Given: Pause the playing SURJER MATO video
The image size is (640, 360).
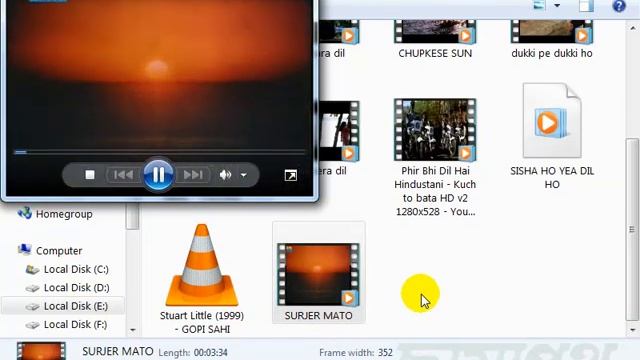Looking at the screenshot, I should [158, 175].
